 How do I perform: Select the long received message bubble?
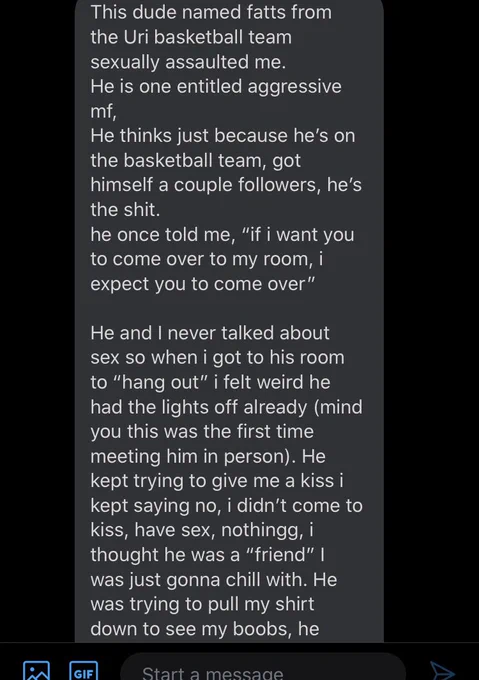click(x=229, y=321)
